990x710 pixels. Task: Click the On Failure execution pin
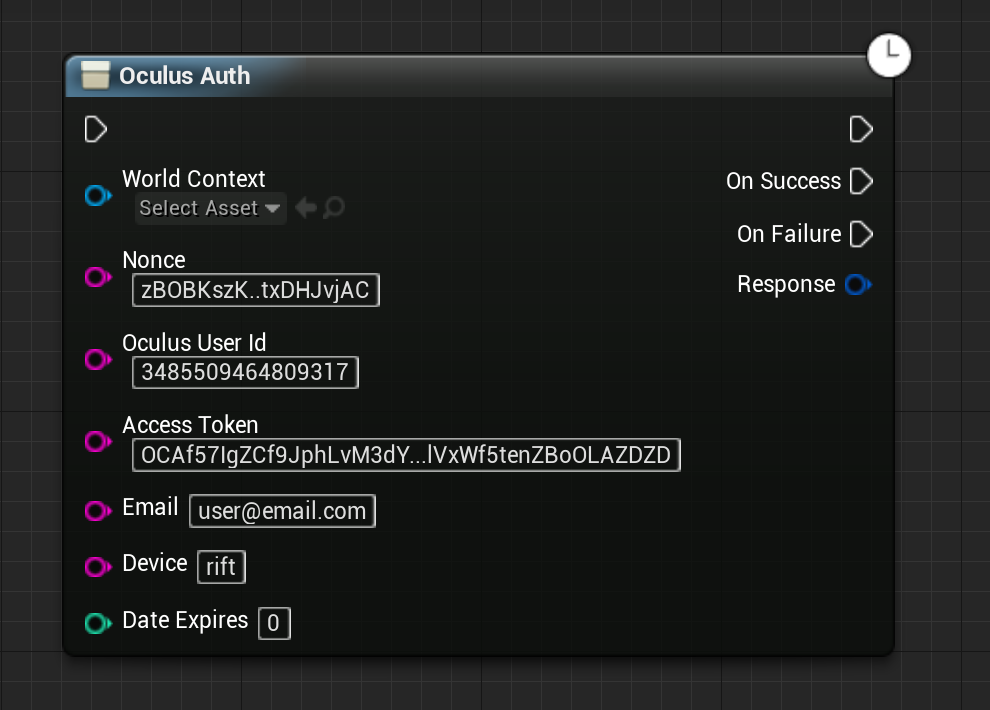pyautogui.click(x=860, y=234)
